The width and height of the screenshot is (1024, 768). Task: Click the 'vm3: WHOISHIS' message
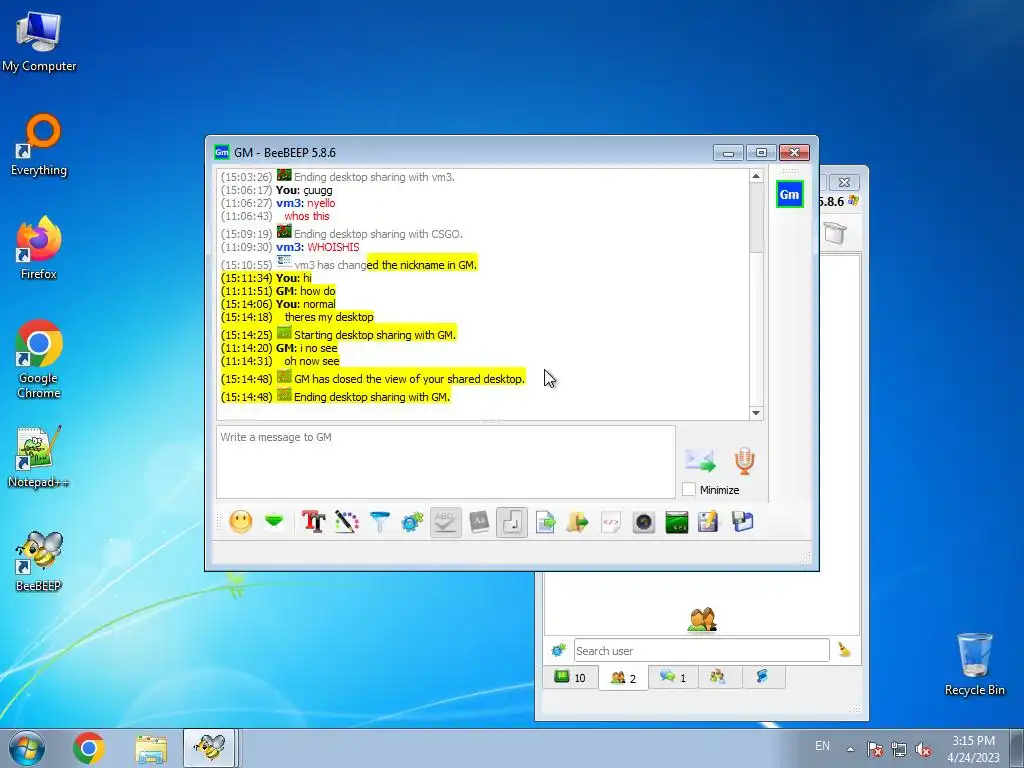tap(317, 247)
